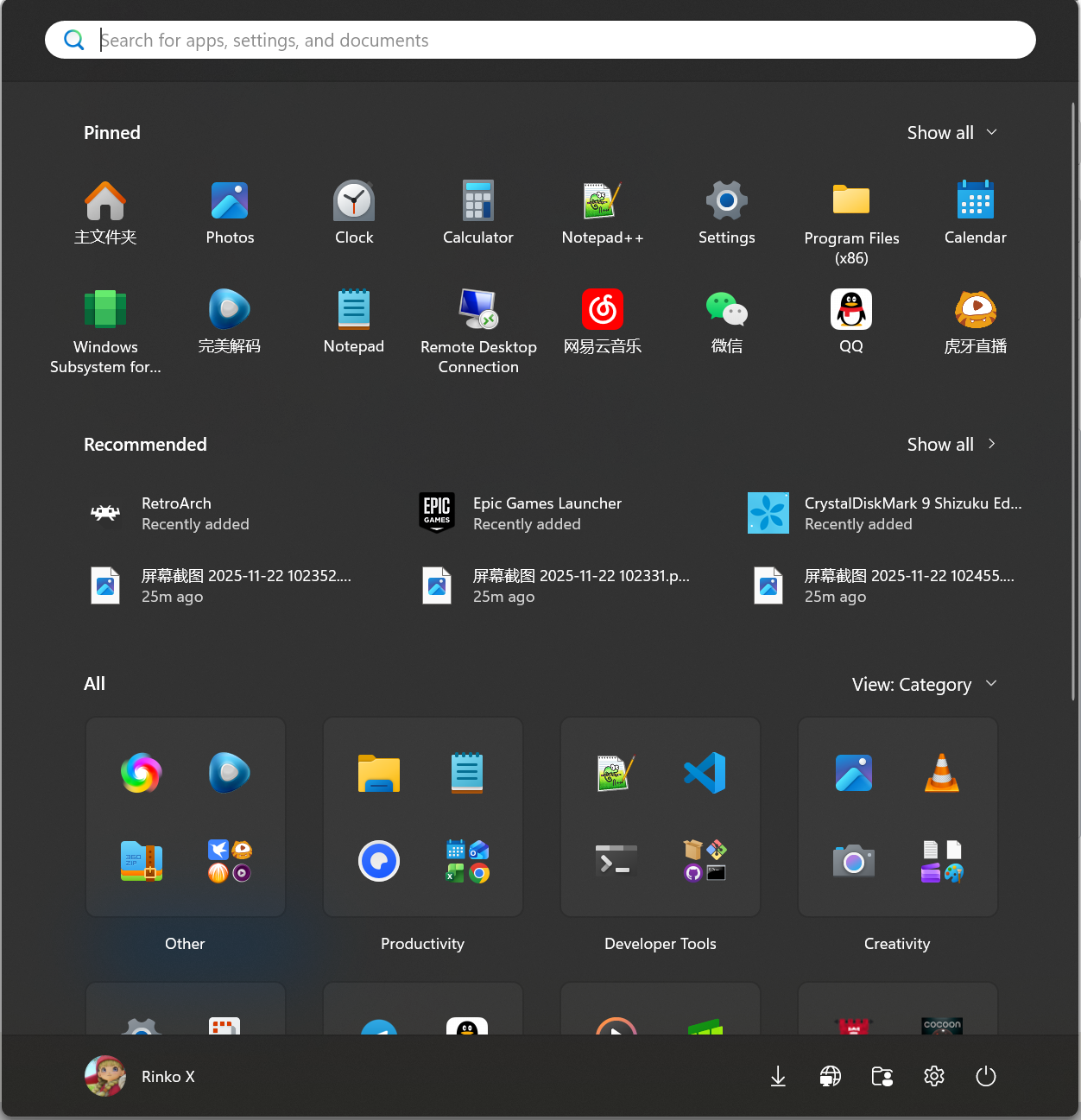Image resolution: width=1081 pixels, height=1120 pixels.
Task: Change the View: Category option
Action: click(x=924, y=684)
